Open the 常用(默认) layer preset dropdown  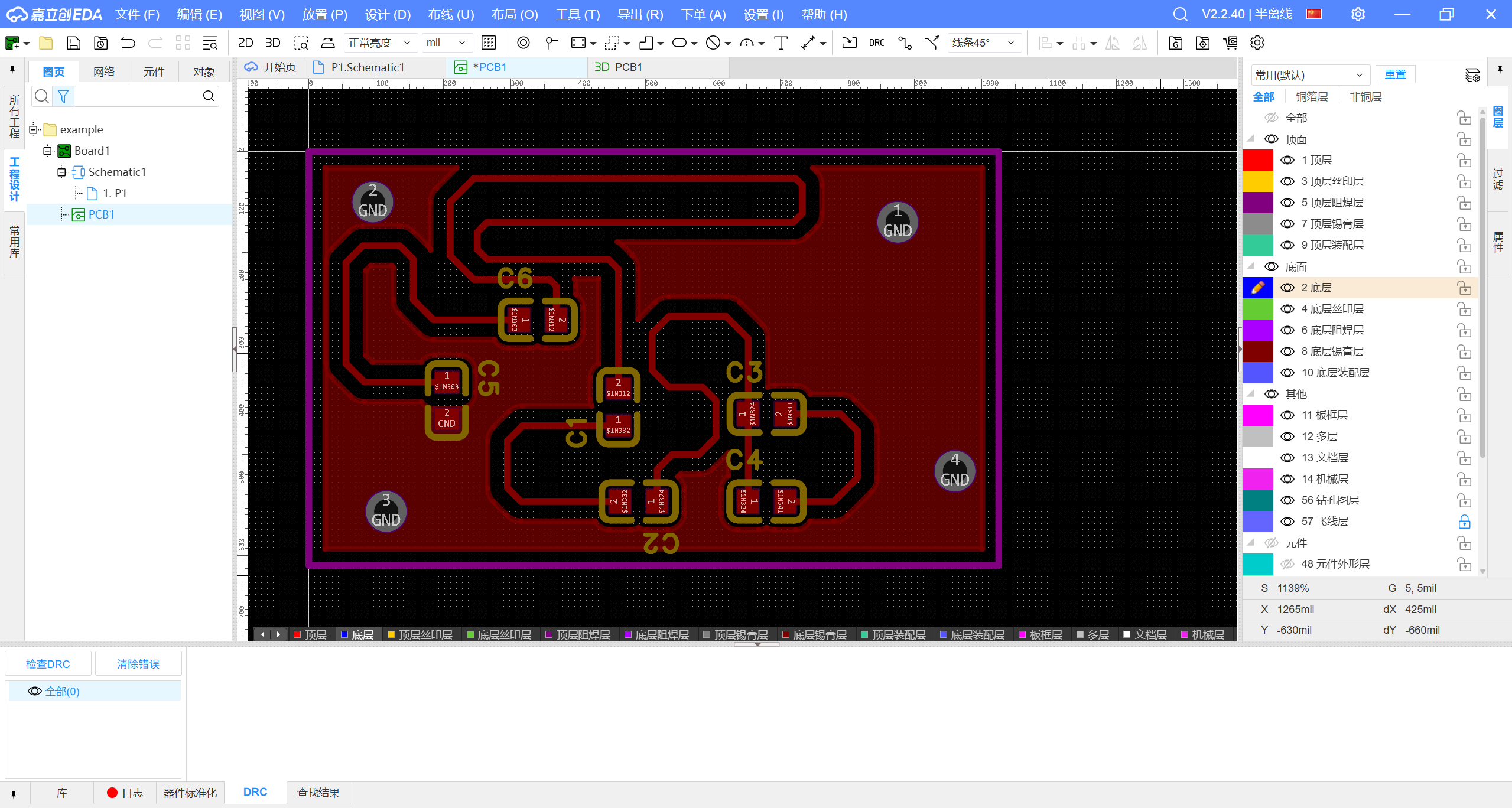1310,75
